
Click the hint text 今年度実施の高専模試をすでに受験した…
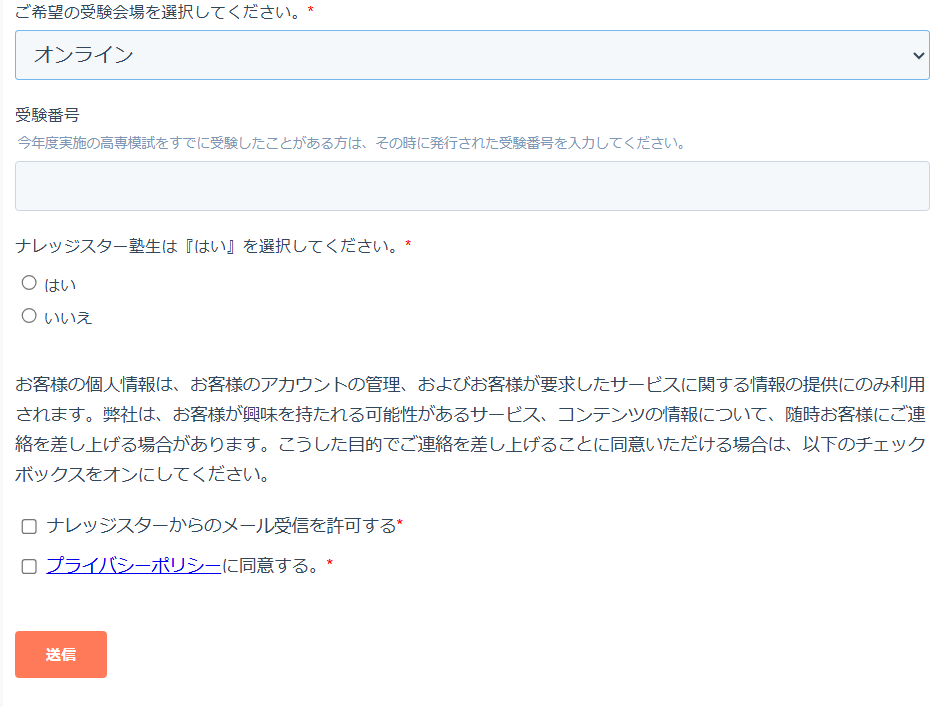352,143
